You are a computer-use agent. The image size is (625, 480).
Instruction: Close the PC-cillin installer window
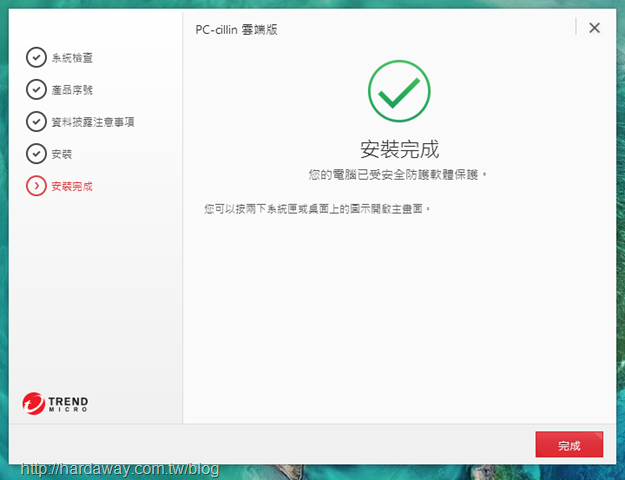click(594, 28)
